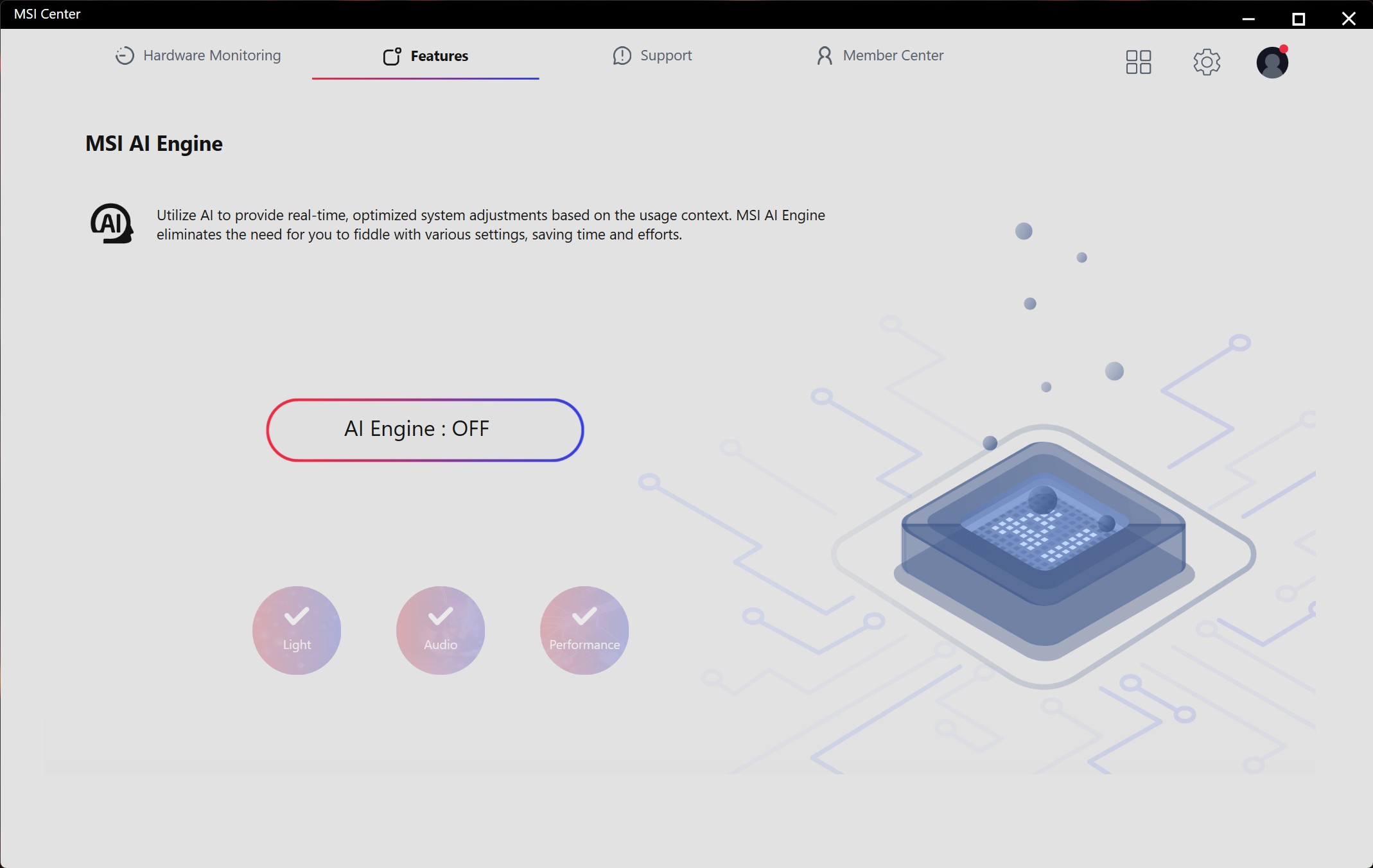1373x868 pixels.
Task: Switch to the Hardware Monitoring tab
Action: pos(198,56)
